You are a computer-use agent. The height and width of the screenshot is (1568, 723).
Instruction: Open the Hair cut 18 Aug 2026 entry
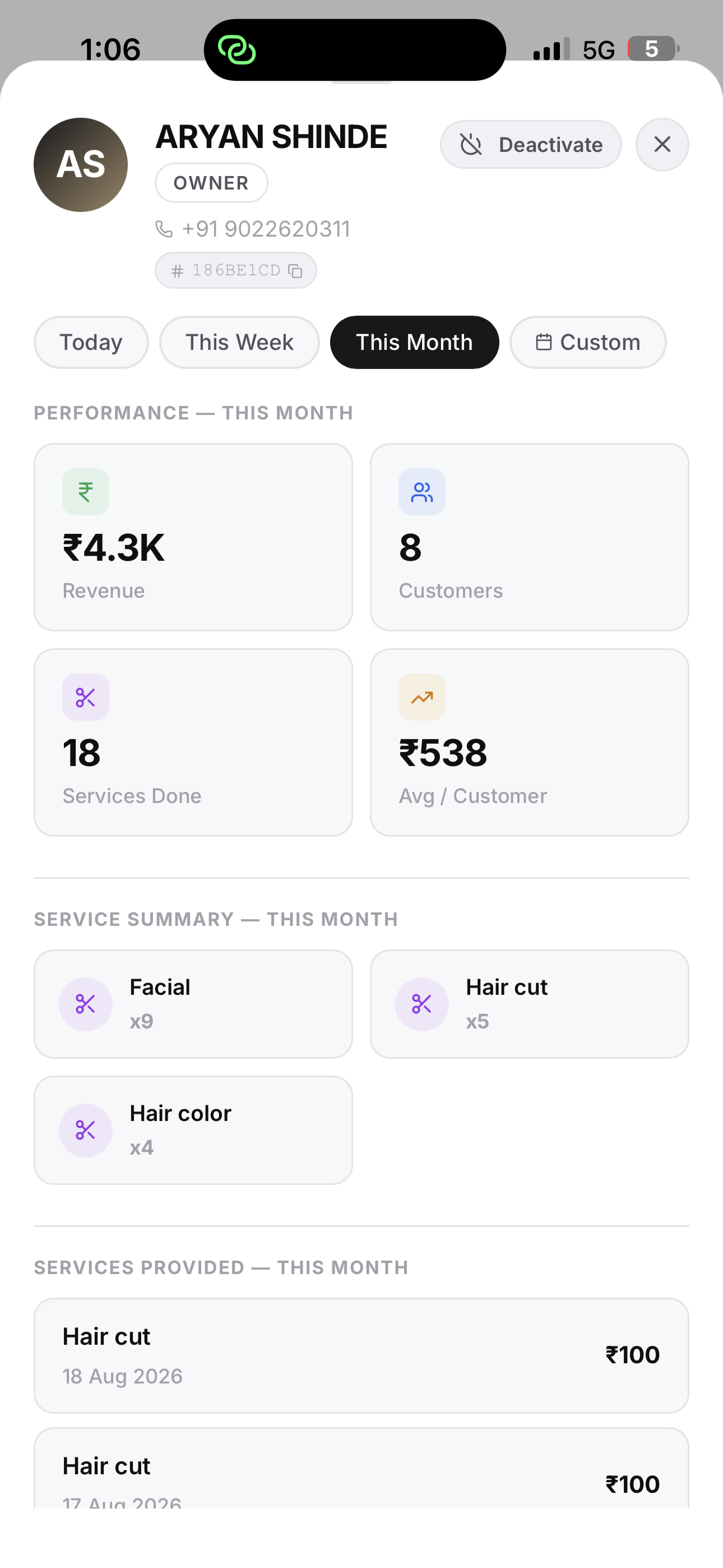(361, 1355)
